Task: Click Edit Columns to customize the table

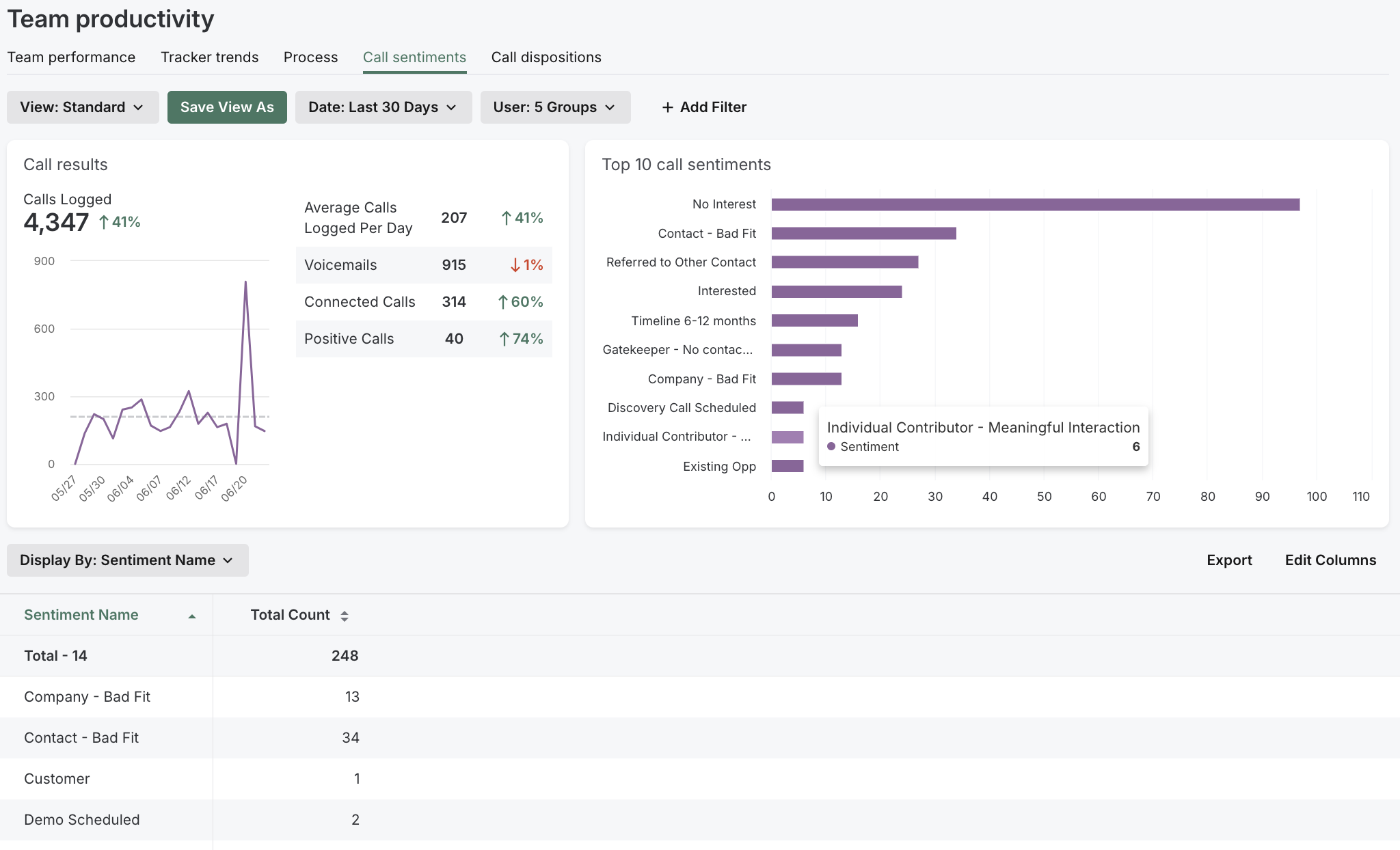Action: [1330, 560]
